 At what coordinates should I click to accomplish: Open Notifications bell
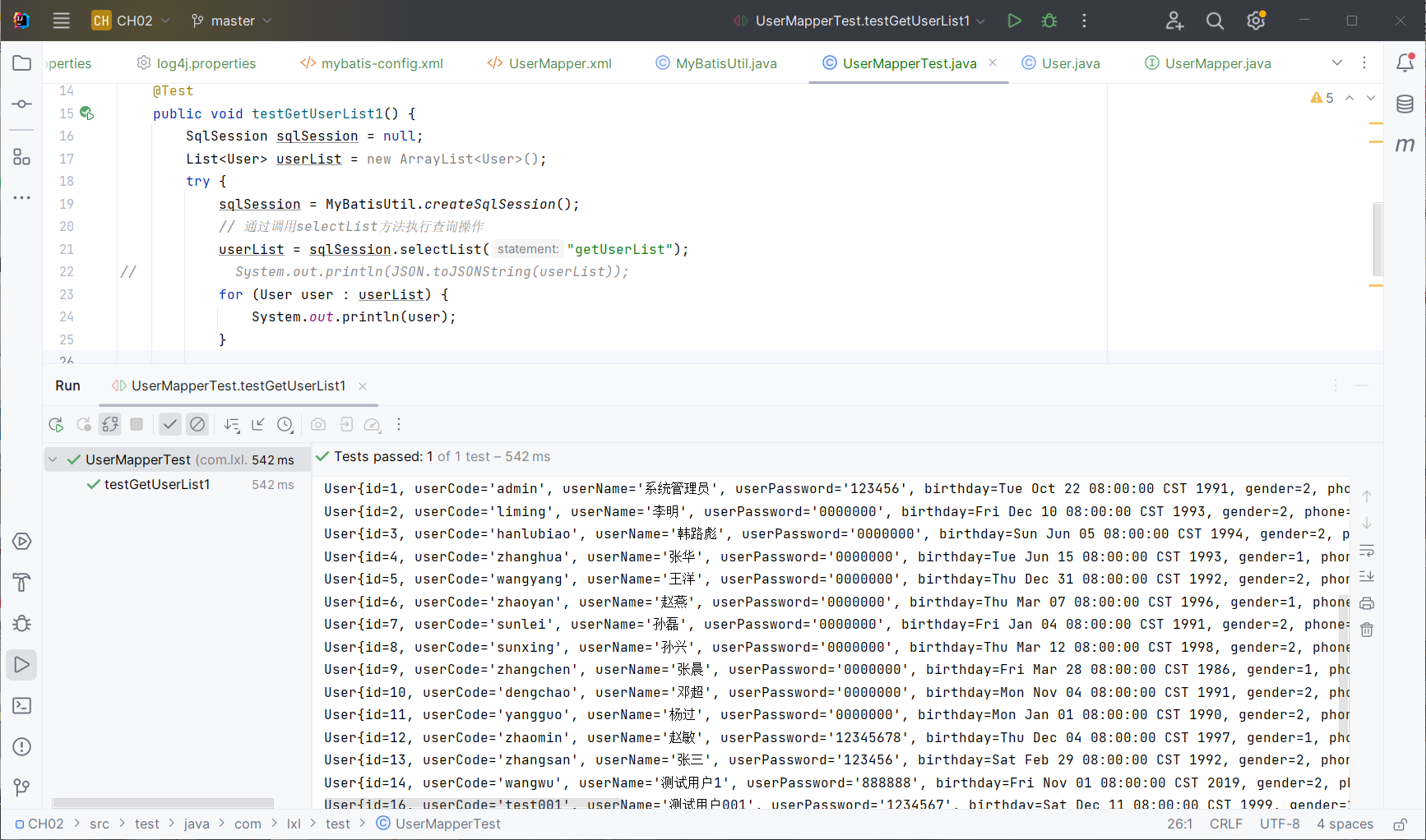coord(1405,62)
